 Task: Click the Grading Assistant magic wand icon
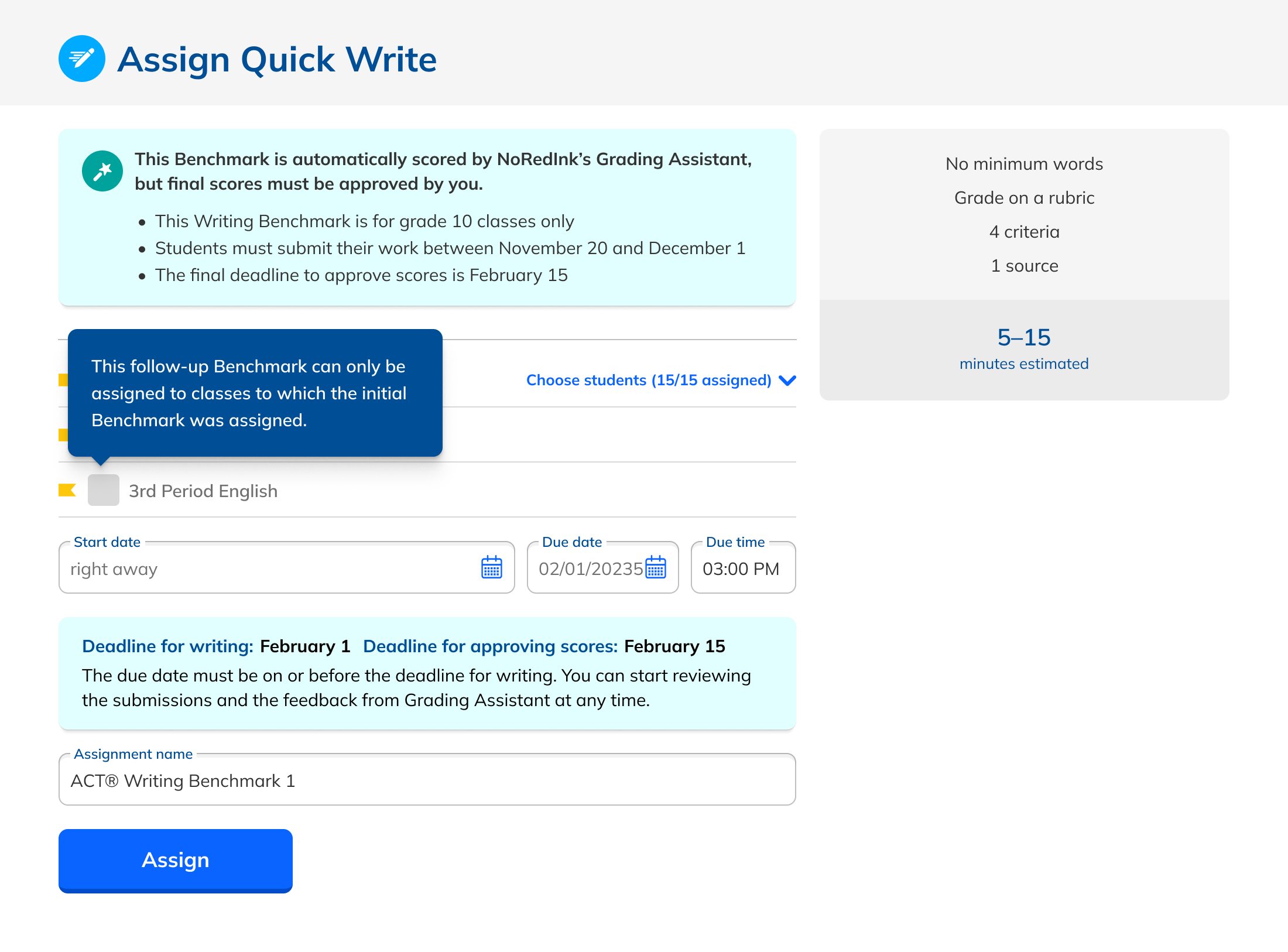coord(102,171)
